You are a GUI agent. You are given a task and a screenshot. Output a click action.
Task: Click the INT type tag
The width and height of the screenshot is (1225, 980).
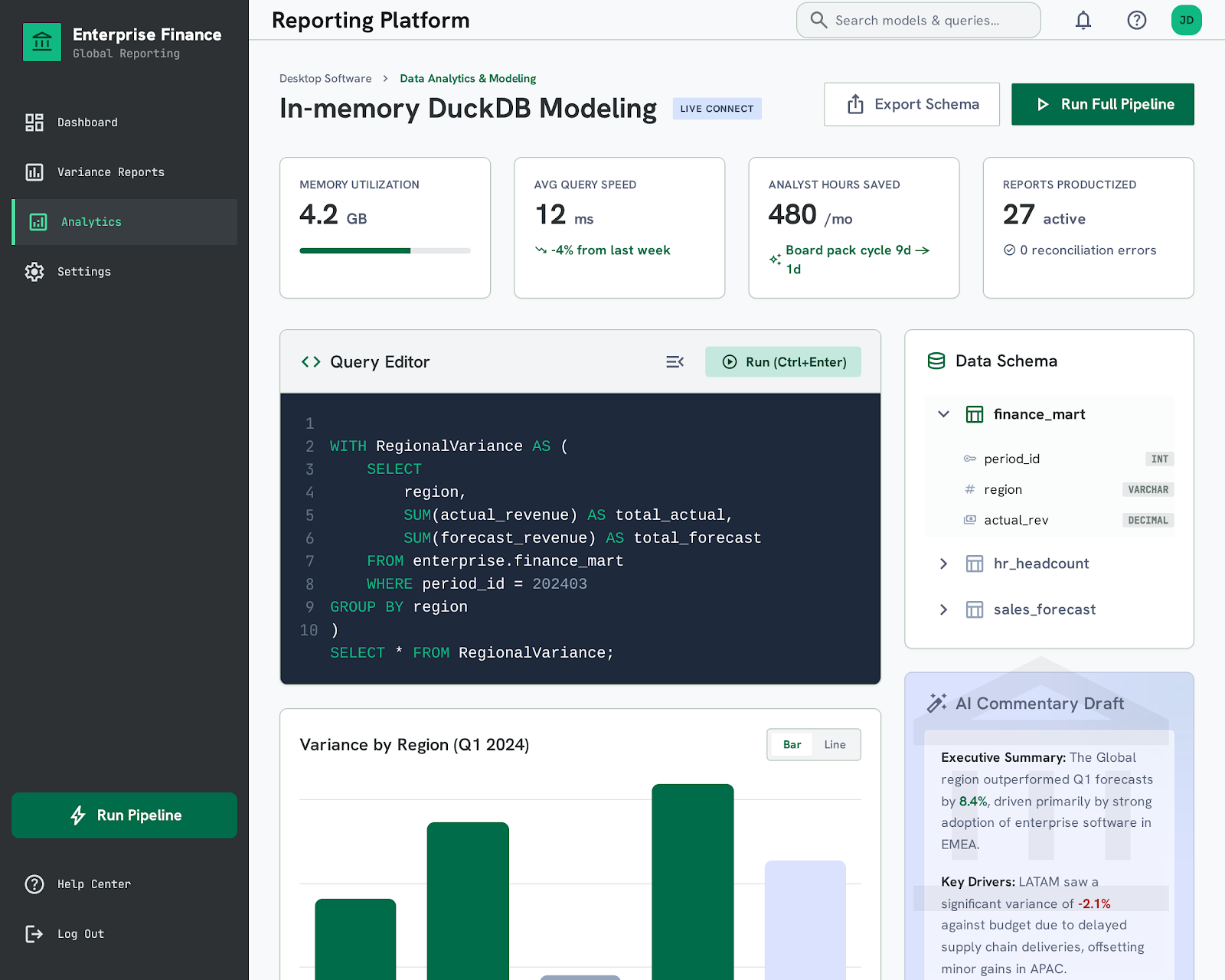(x=1160, y=459)
